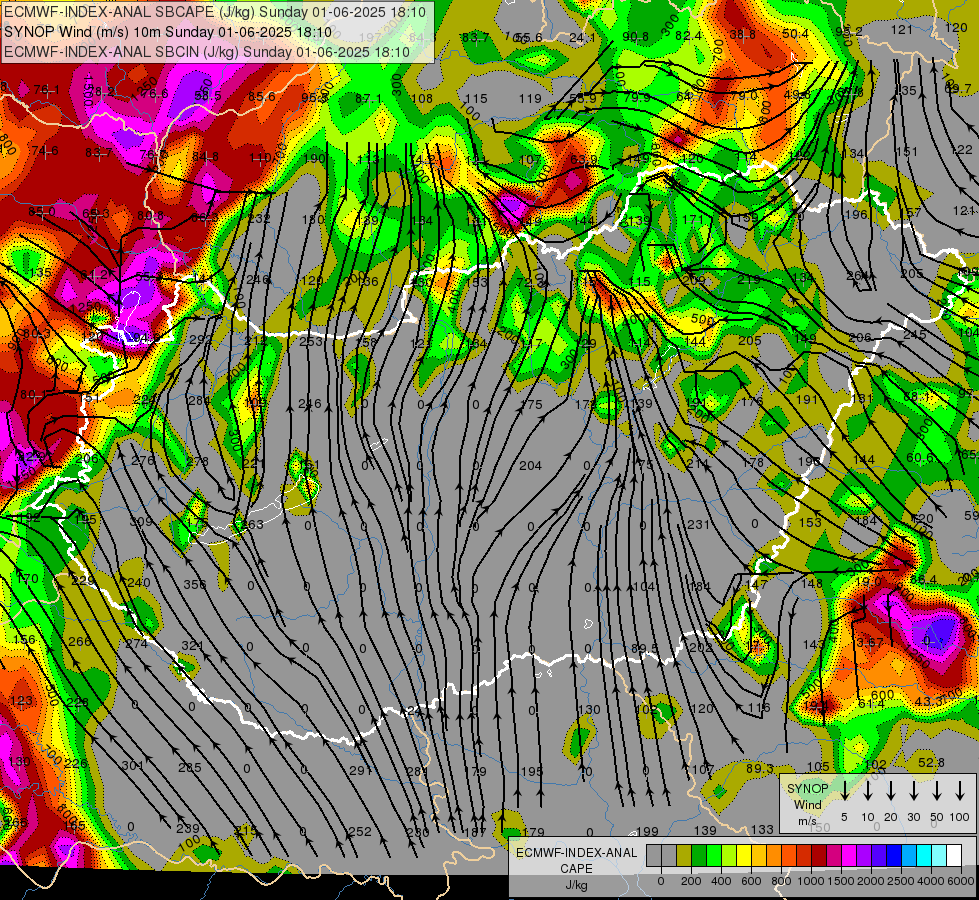
Task: Click the map value 190
Action: [x=315, y=159]
